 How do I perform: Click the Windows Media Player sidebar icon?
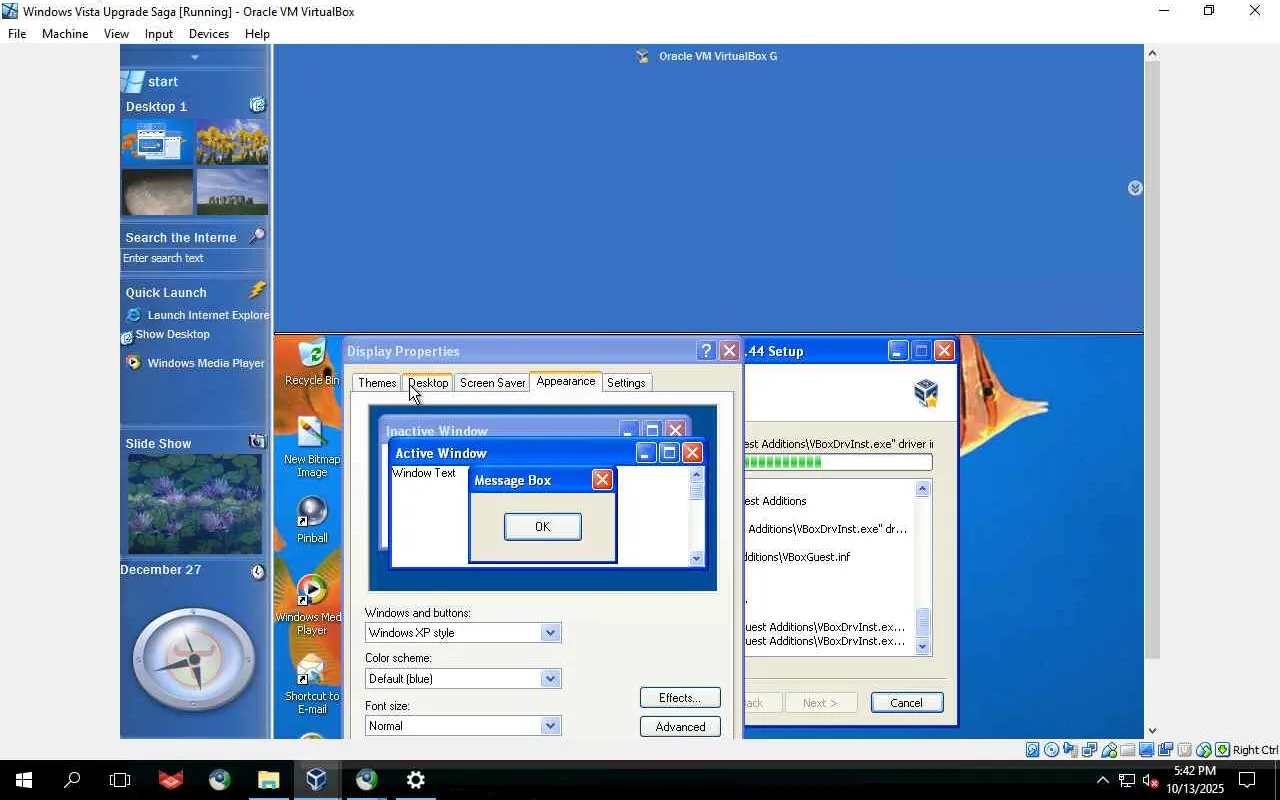coord(134,363)
